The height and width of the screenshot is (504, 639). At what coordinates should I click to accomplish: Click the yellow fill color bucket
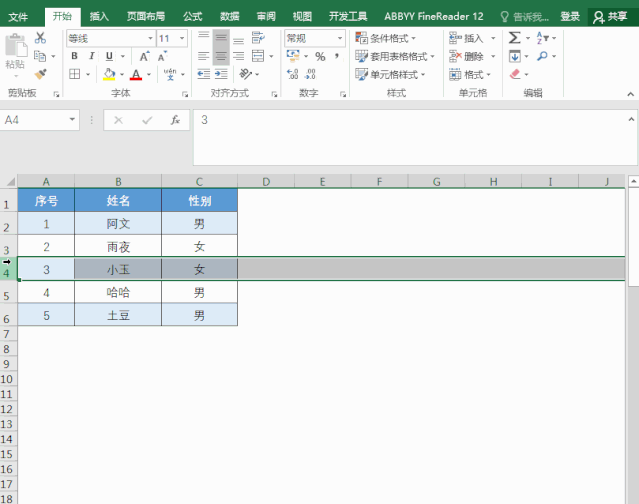(108, 74)
